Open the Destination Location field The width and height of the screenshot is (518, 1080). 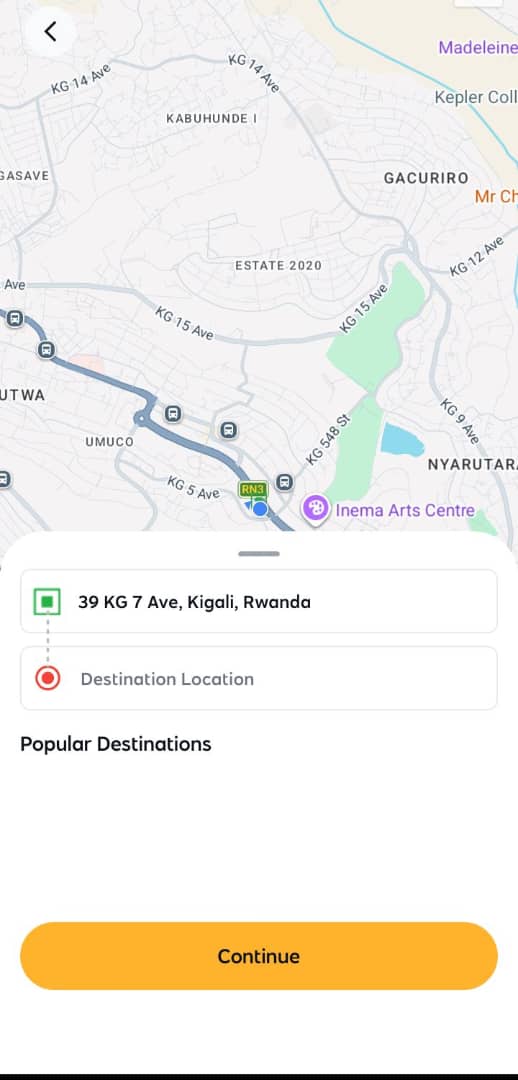click(x=259, y=678)
